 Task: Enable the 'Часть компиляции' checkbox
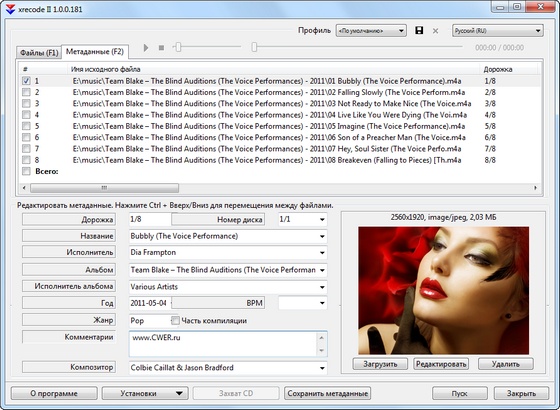(175, 320)
